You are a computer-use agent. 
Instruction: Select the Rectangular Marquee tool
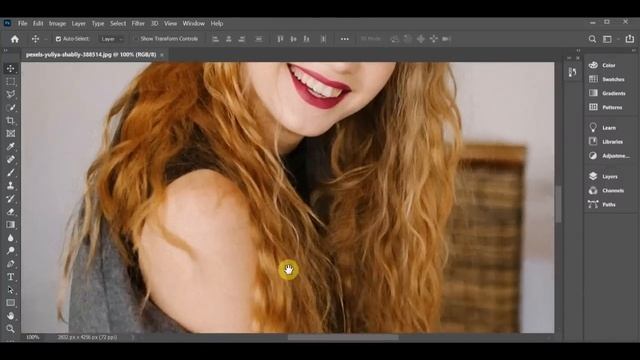(11, 81)
